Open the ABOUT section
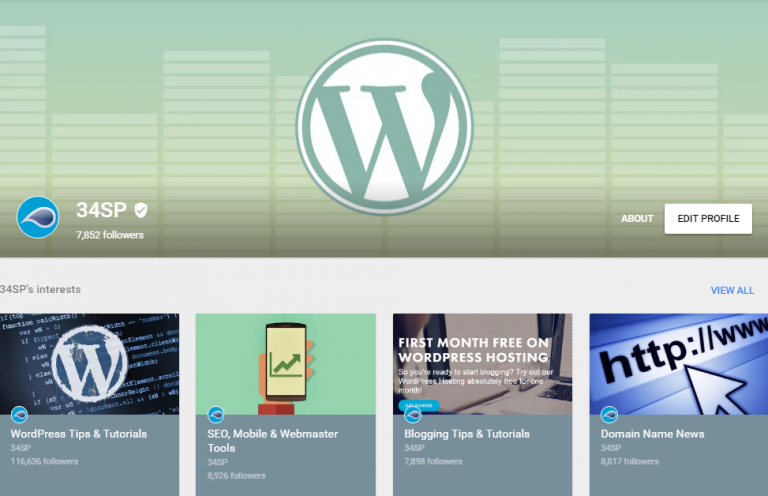 [637, 219]
